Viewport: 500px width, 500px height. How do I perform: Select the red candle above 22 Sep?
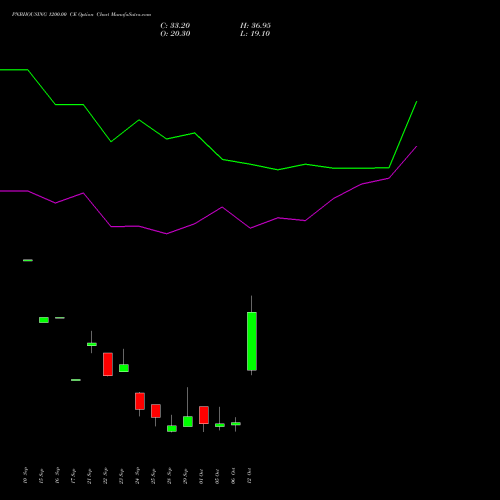(x=108, y=364)
